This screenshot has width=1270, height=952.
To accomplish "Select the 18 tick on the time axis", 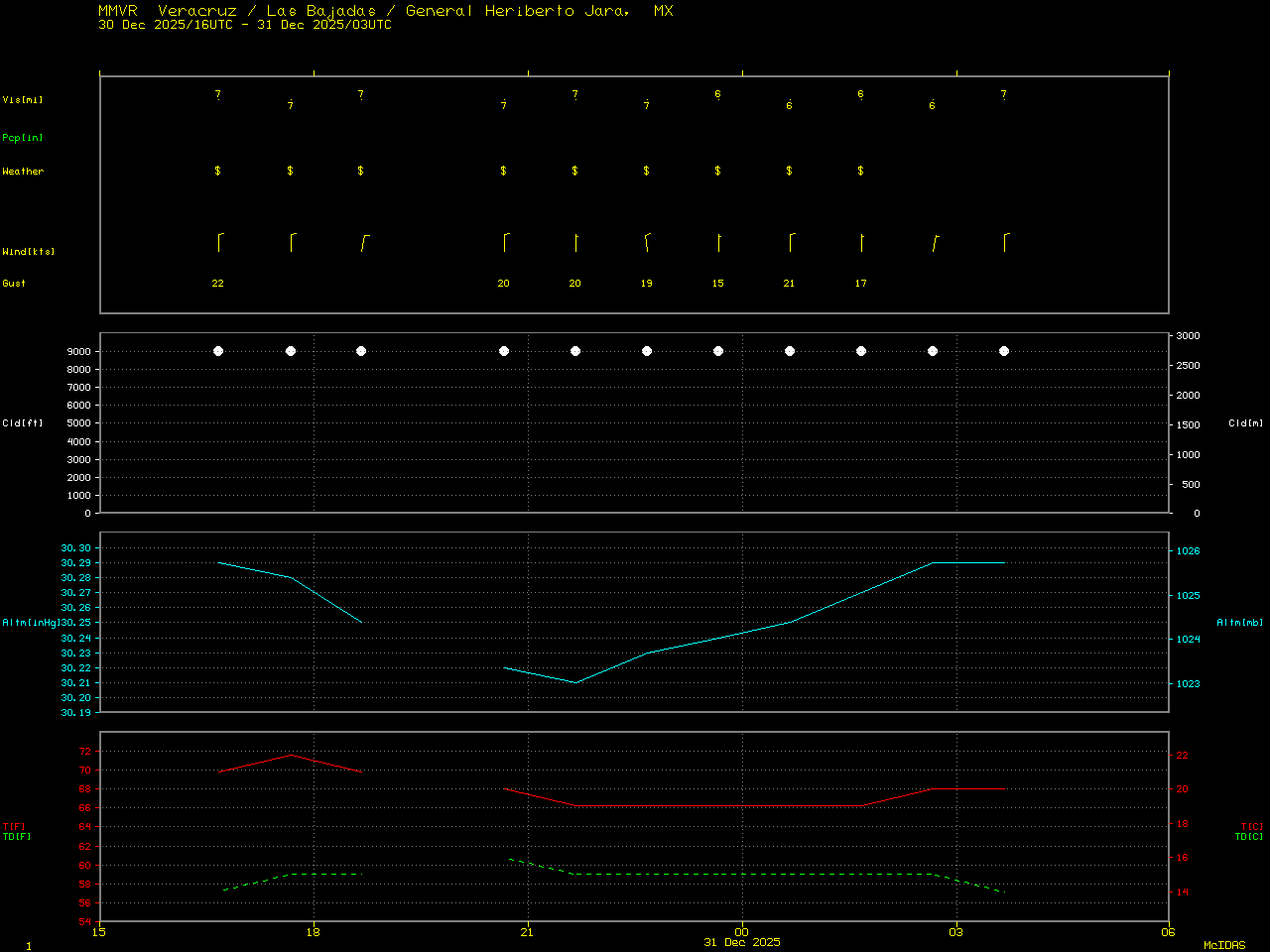I will [x=314, y=931].
